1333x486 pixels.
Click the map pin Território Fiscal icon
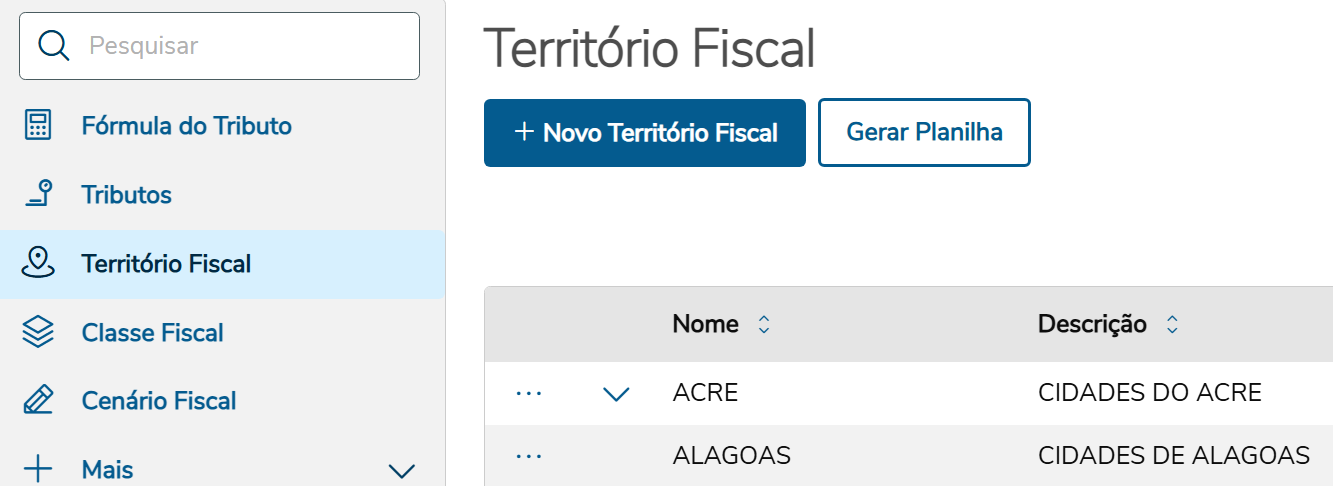(38, 263)
